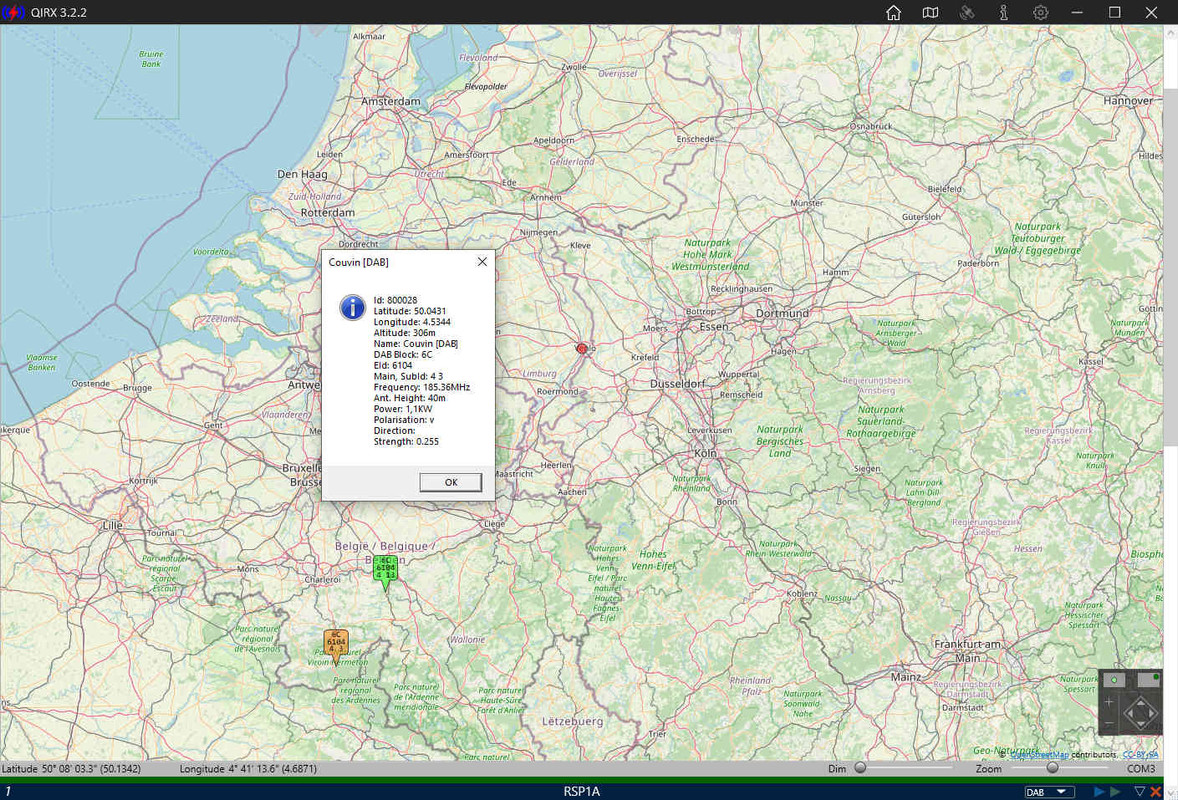This screenshot has height=800, width=1178.
Task: Maximize the QIRX window
Action: [x=1115, y=13]
